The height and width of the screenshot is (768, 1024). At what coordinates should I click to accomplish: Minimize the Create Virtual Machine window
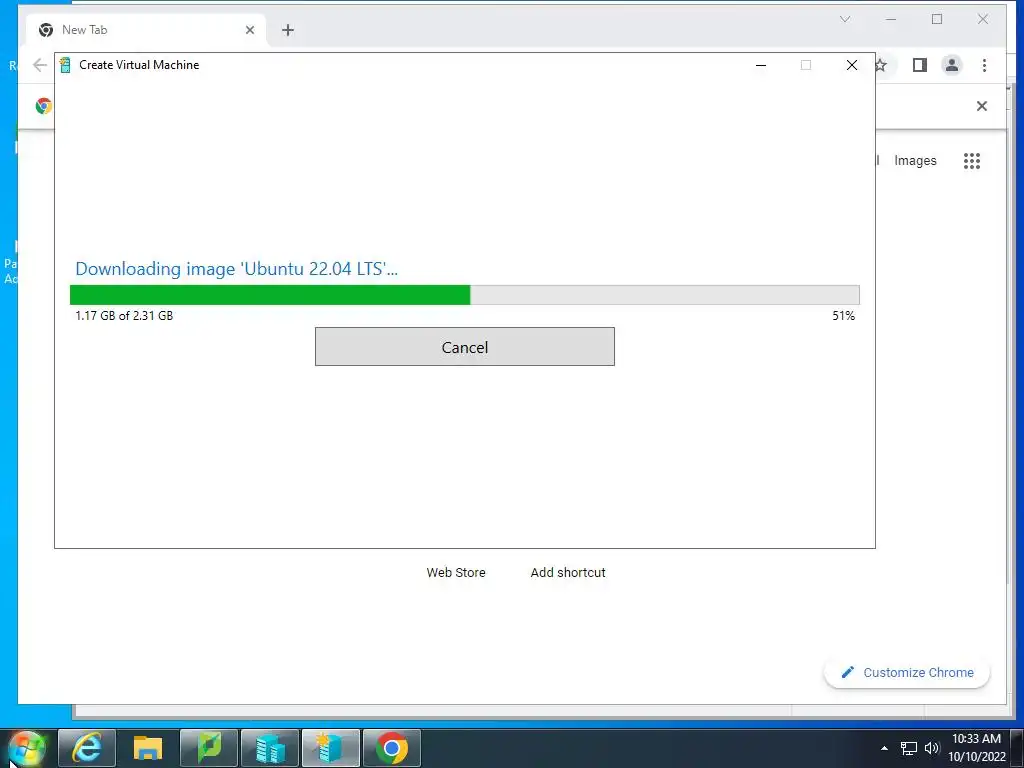click(760, 65)
